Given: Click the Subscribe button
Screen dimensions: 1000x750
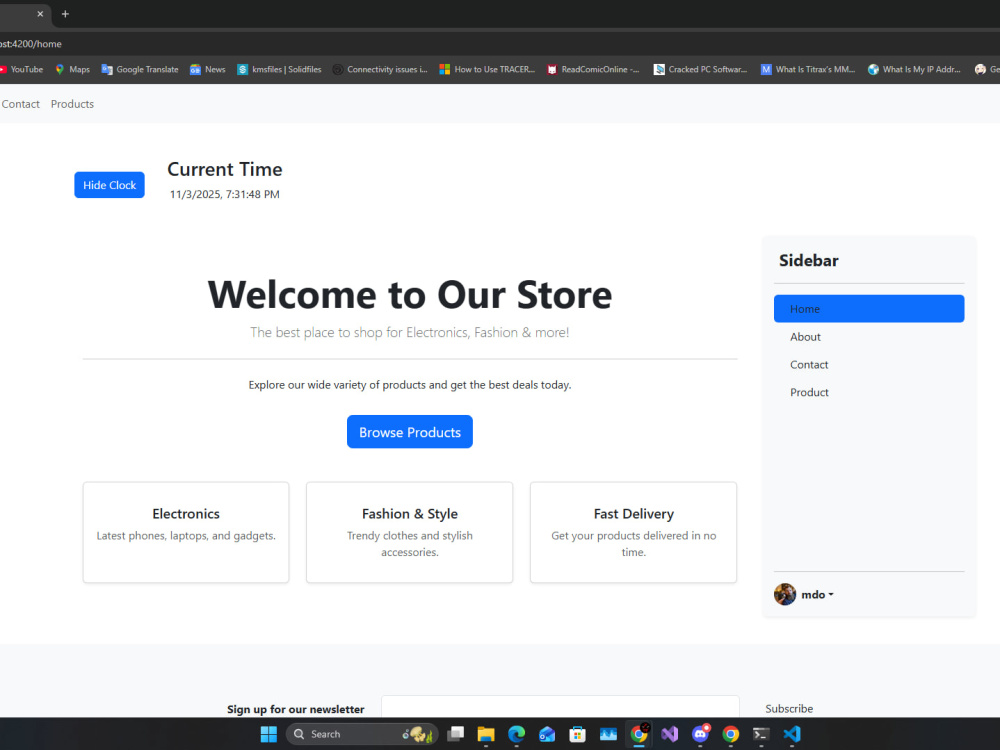Looking at the screenshot, I should [x=789, y=709].
